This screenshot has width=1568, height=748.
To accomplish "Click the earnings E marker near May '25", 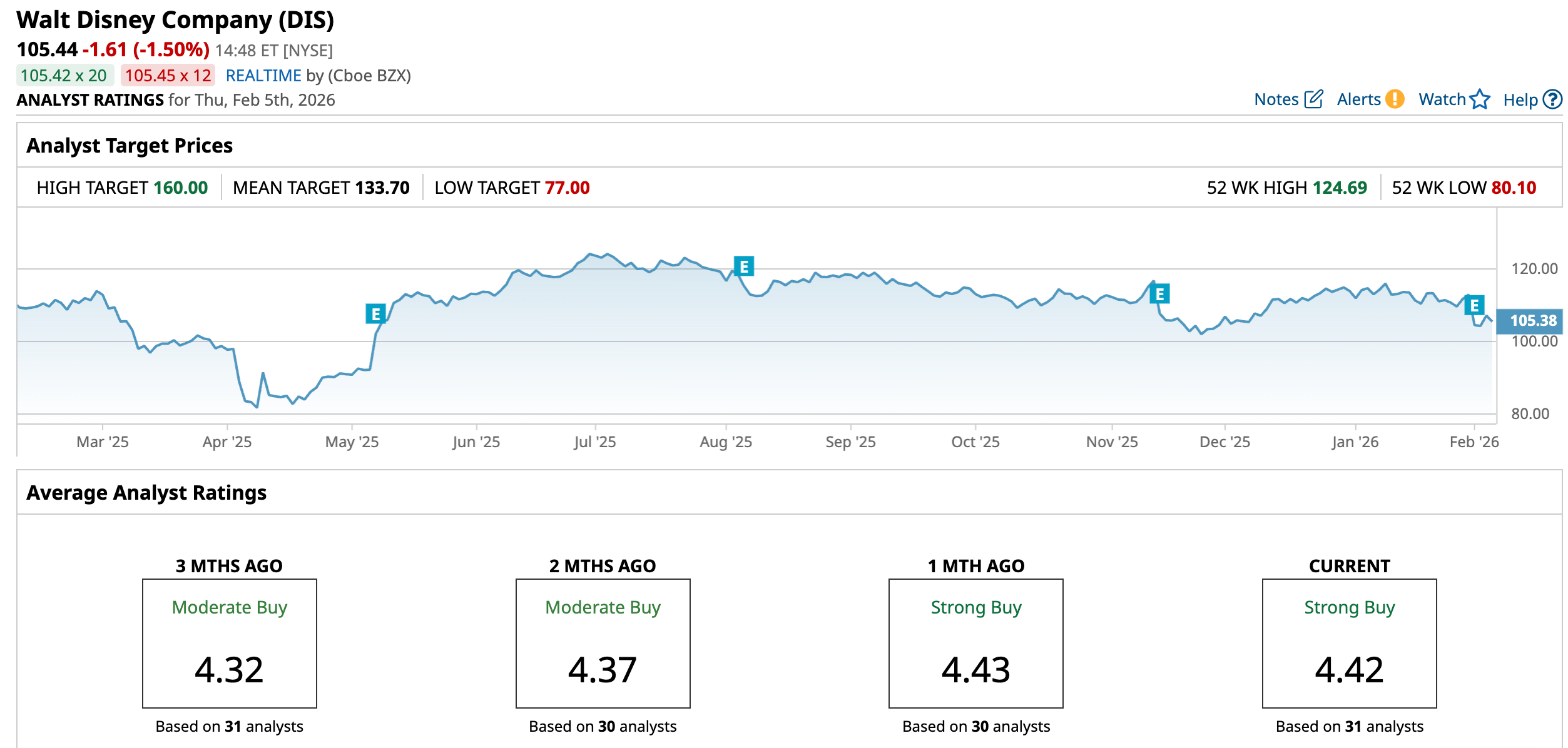I will [x=375, y=314].
